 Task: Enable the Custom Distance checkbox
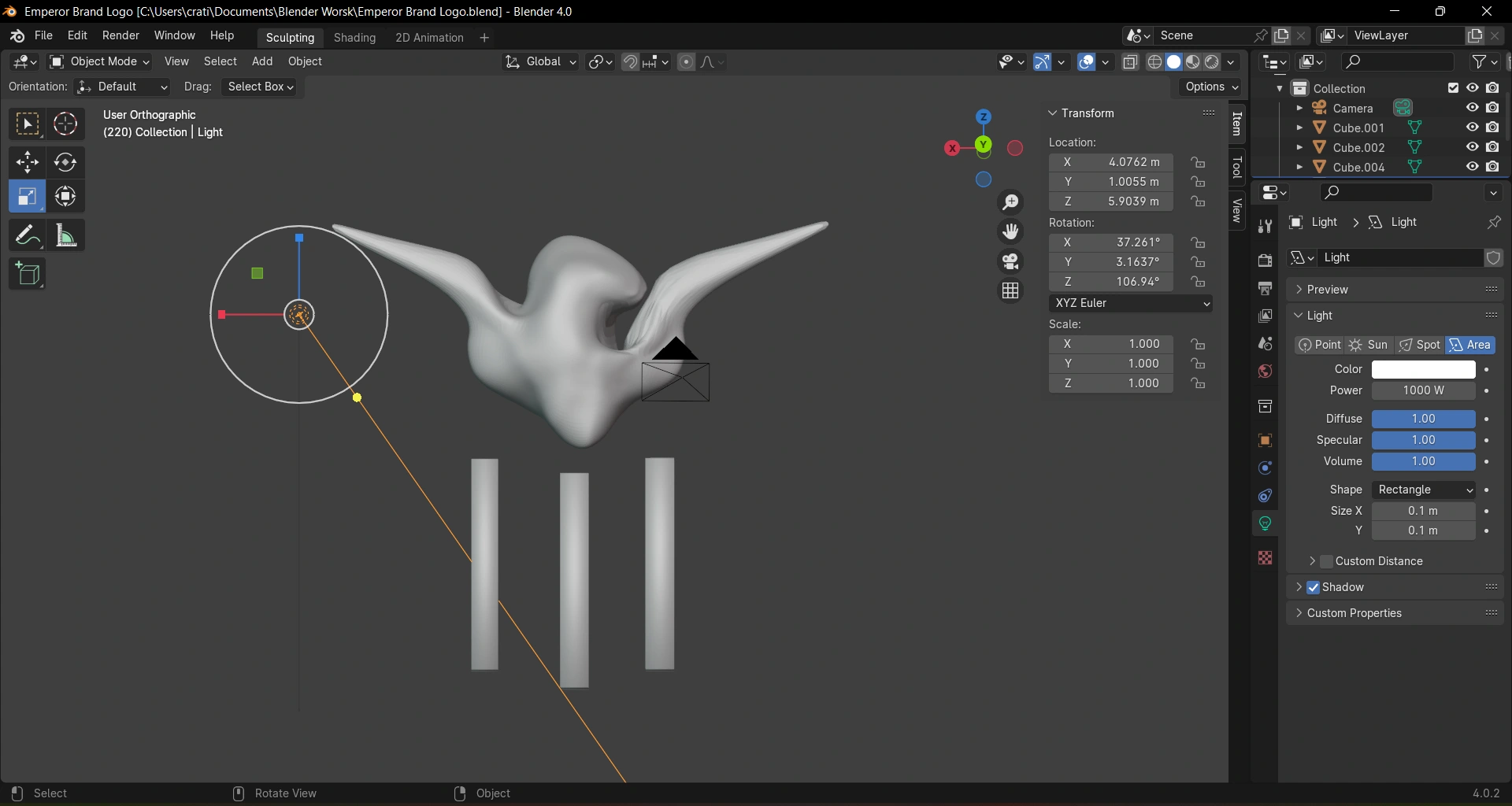pos(1327,562)
